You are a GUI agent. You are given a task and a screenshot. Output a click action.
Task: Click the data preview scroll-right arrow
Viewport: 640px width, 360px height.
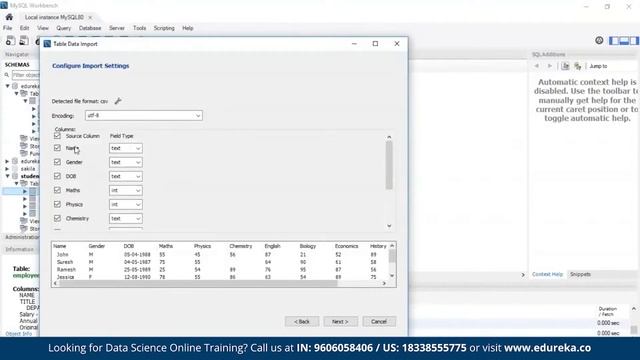pos(384,283)
